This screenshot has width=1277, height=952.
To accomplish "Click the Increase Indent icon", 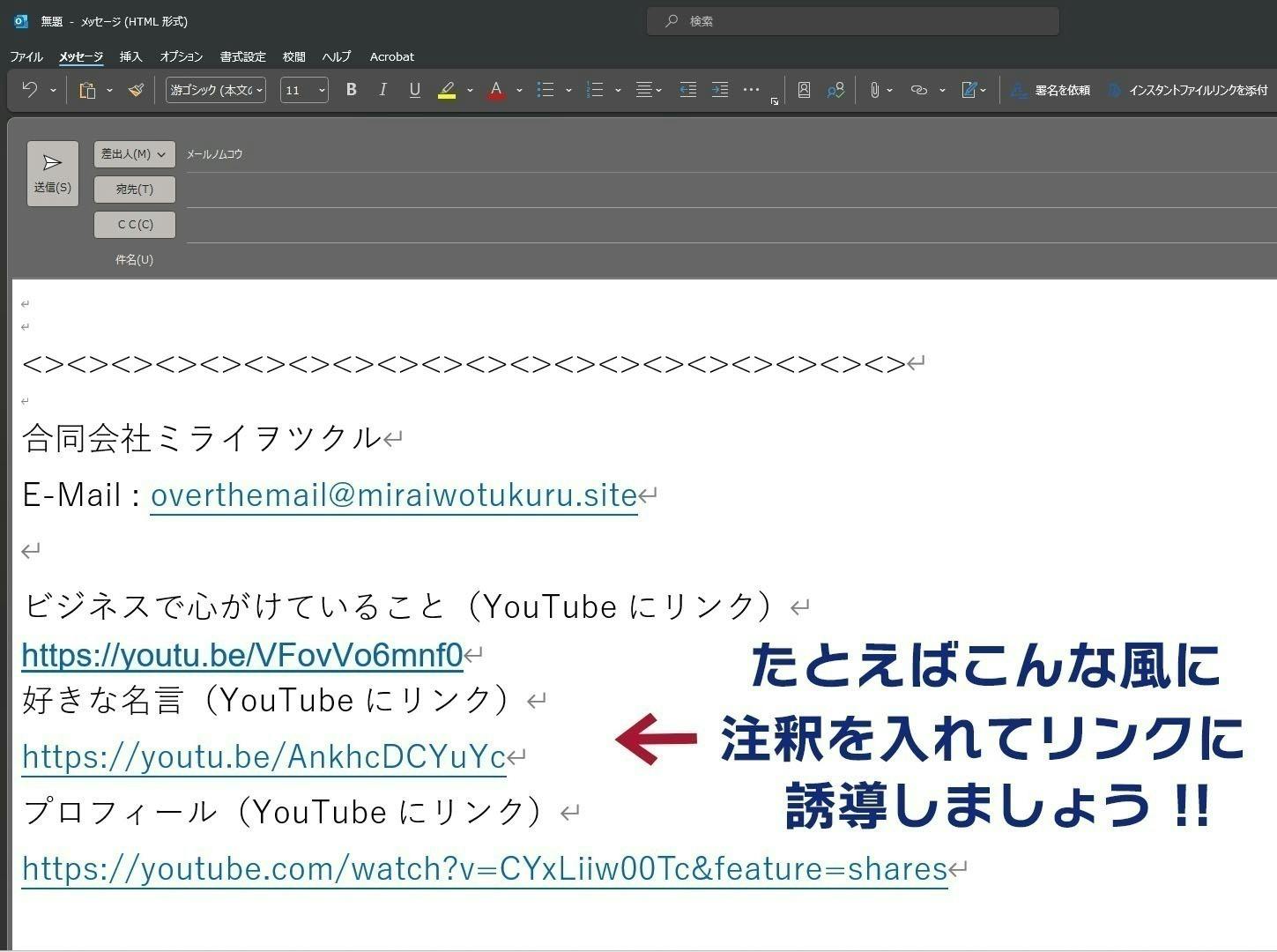I will pyautogui.click(x=720, y=90).
